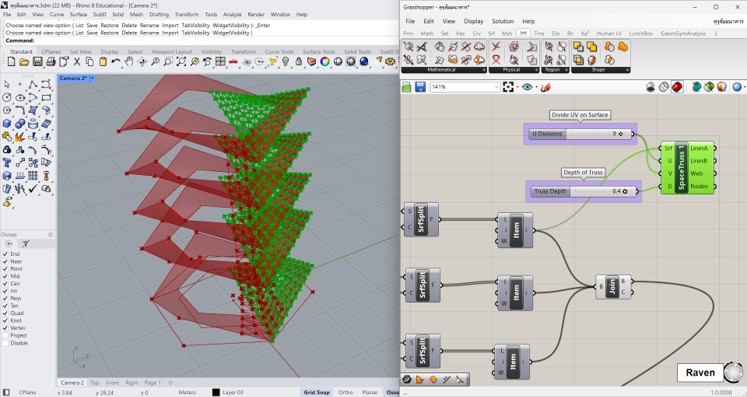Viewport: 747px width, 397px height.
Task: Click the checkmark analyze icon in sidebar
Action: tap(33, 189)
